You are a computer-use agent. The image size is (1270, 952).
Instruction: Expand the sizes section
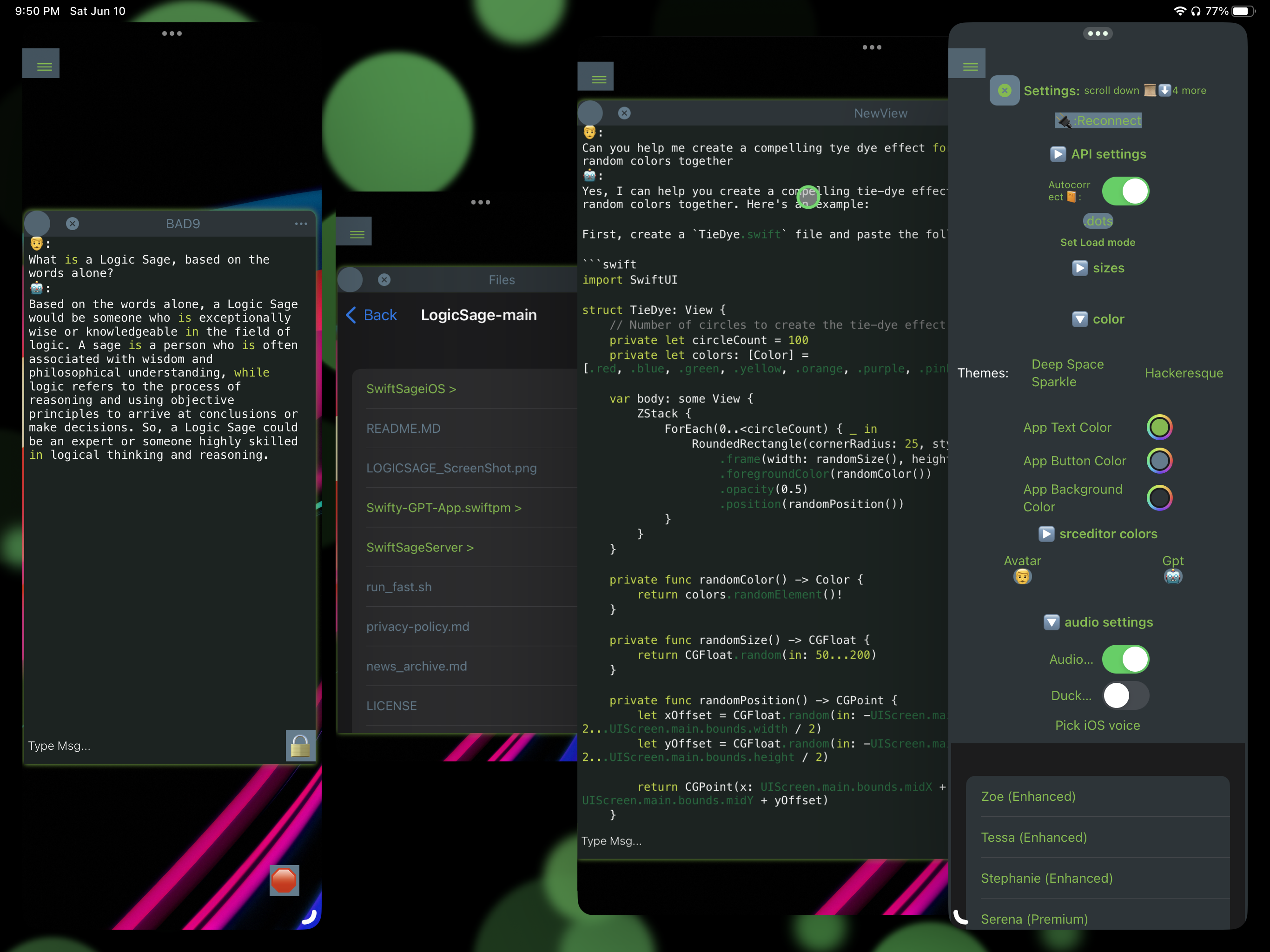pos(1098,268)
